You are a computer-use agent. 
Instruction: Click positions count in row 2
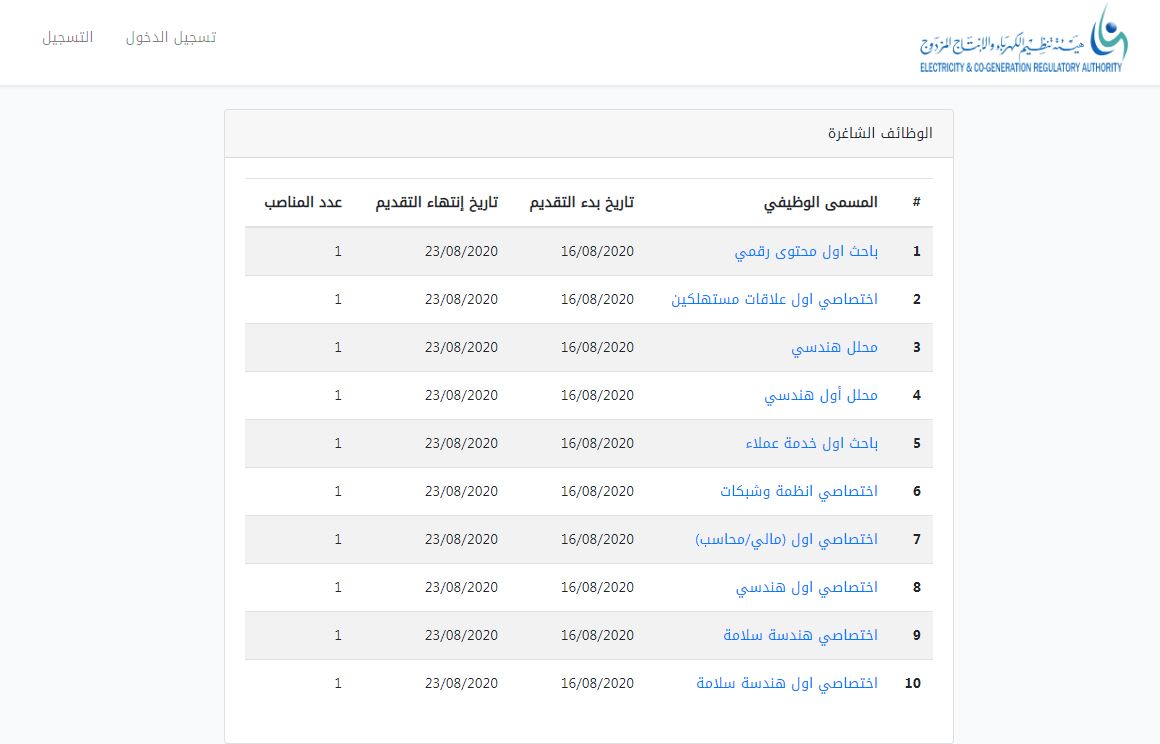click(338, 300)
